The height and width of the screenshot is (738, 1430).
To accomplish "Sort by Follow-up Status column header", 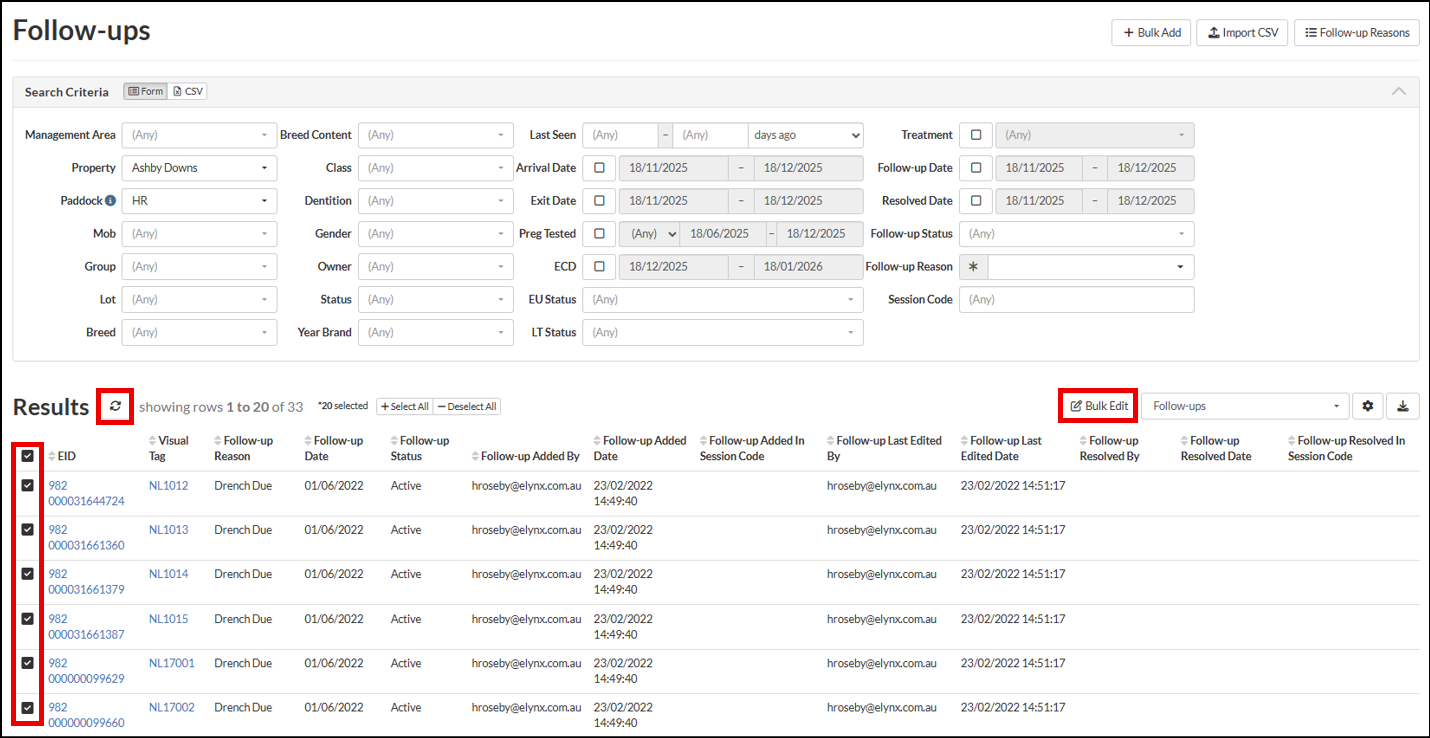I will tap(419, 448).
